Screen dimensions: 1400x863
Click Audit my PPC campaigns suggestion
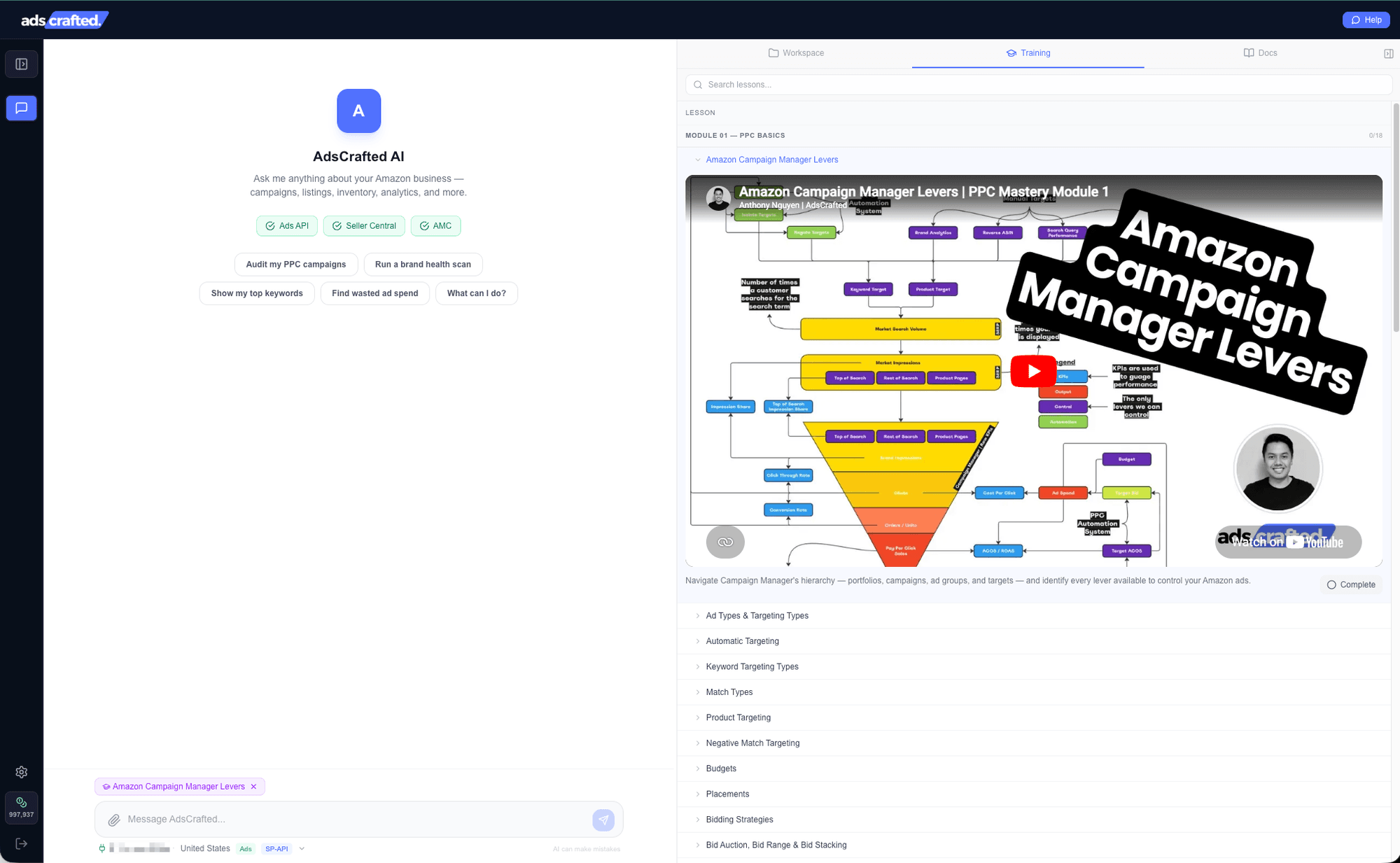pyautogui.click(x=296, y=265)
